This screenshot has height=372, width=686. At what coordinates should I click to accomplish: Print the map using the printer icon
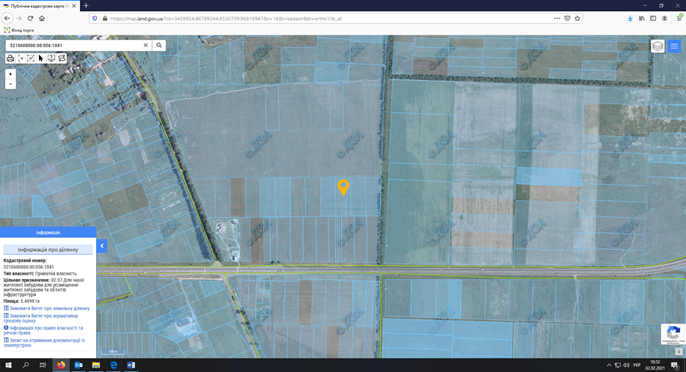pyautogui.click(x=10, y=58)
